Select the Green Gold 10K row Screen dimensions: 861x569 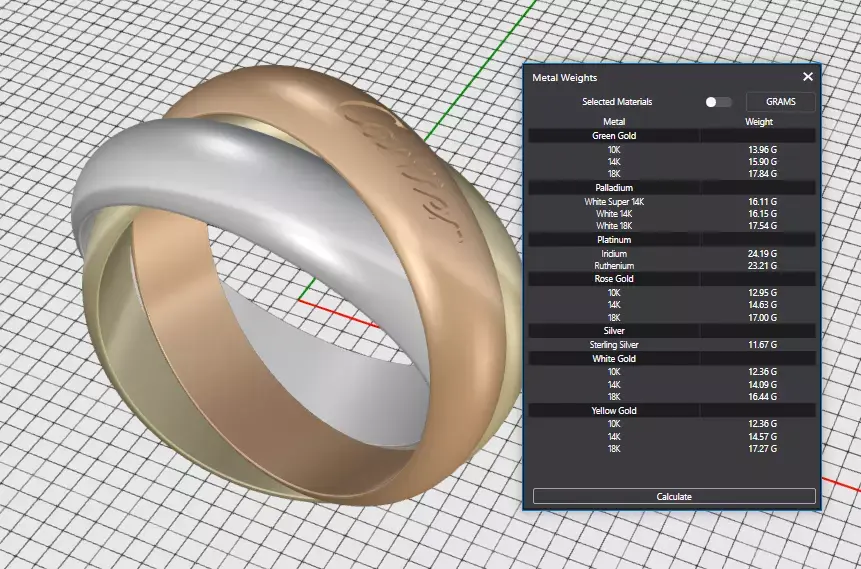672,149
